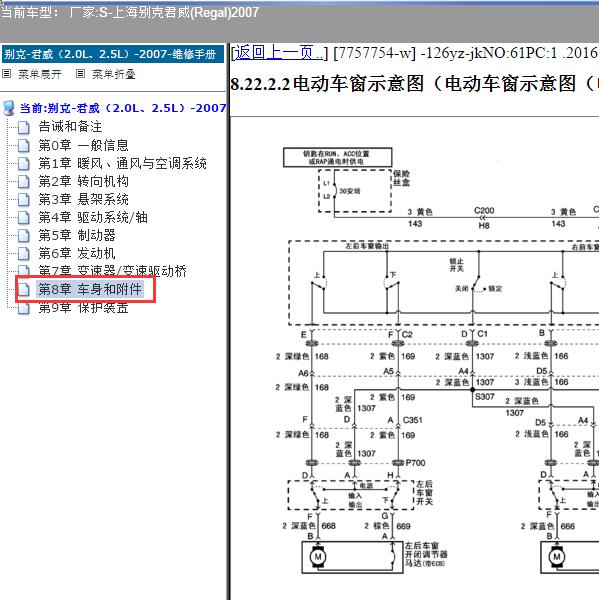Click the 左后车窗输出 label
The width and height of the screenshot is (599, 600).
(367, 246)
